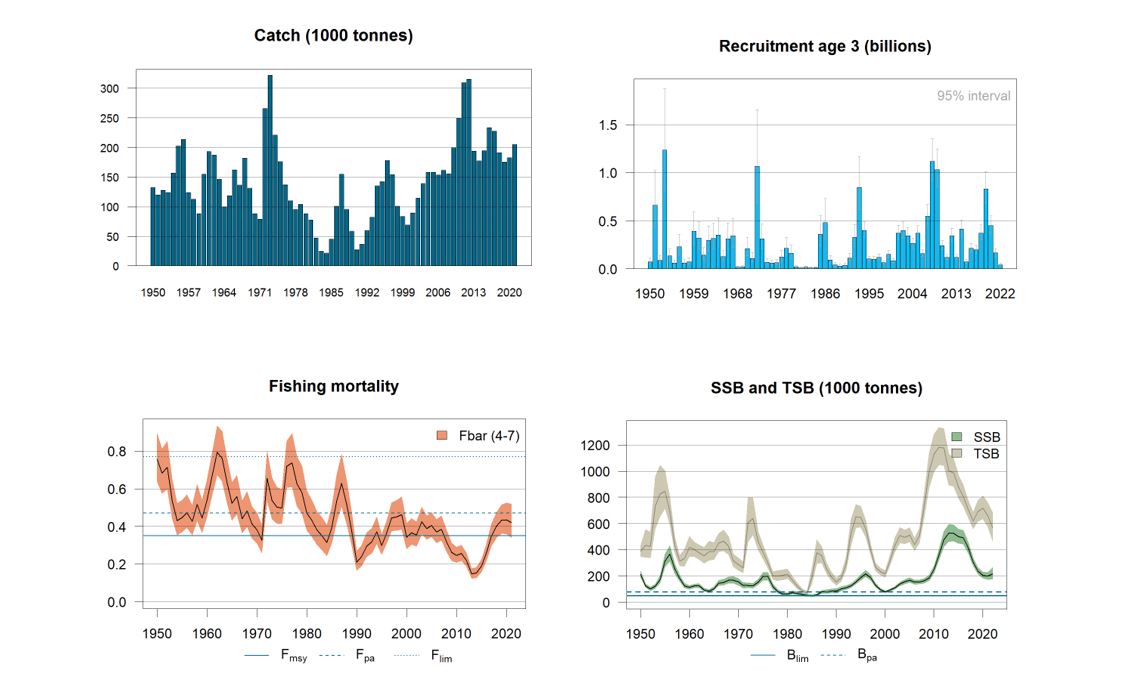Select the Fpa dashed line legend symbol
The height and width of the screenshot is (683, 1121).
(330, 654)
